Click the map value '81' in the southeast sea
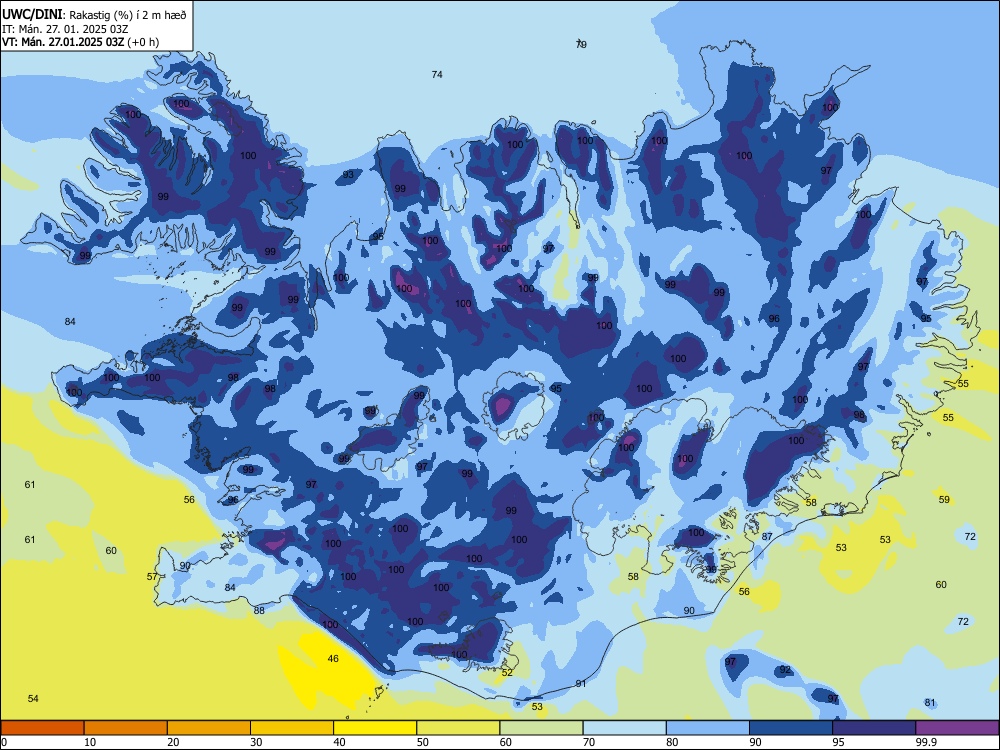 (x=930, y=703)
